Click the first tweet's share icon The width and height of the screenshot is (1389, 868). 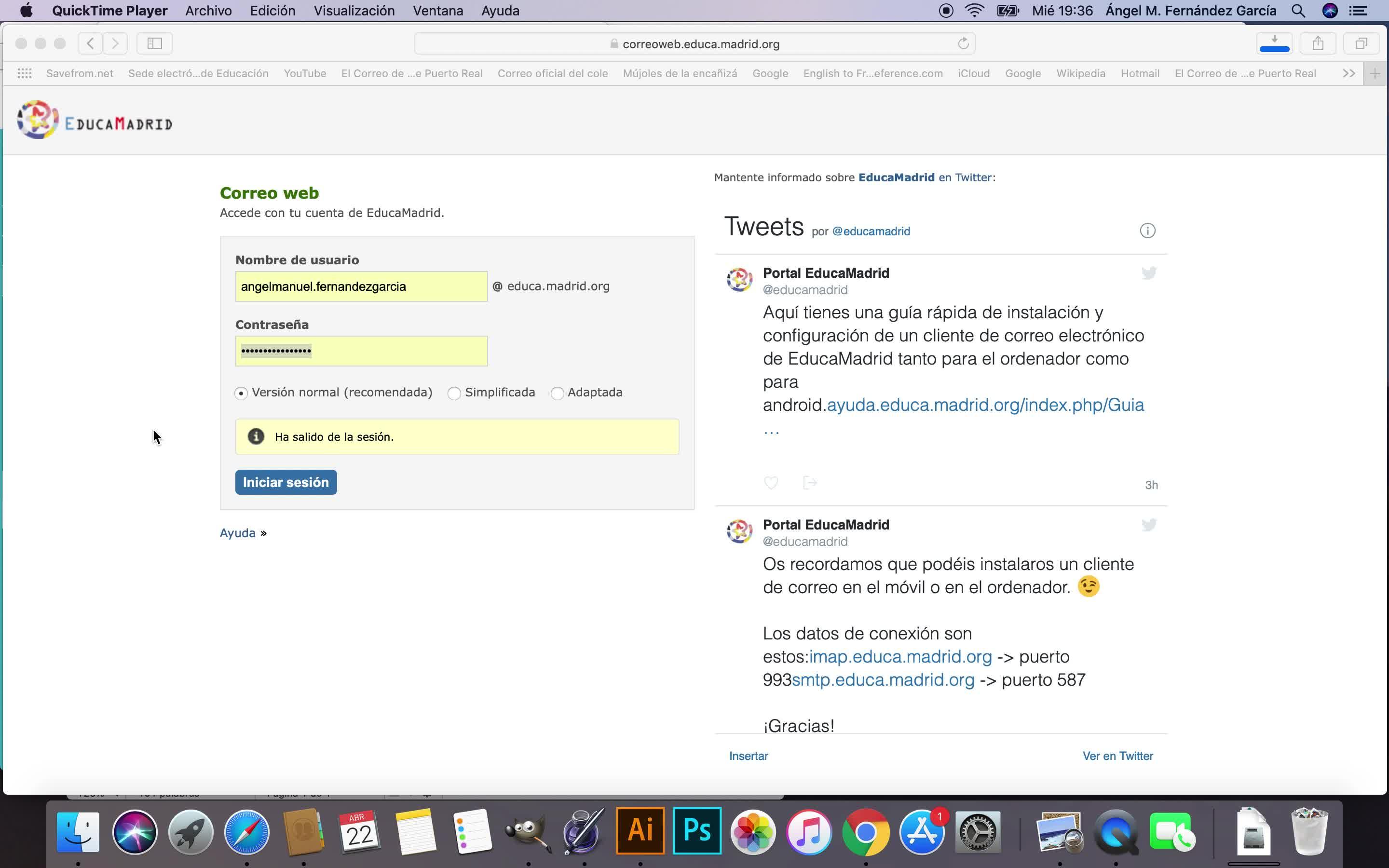point(809,483)
